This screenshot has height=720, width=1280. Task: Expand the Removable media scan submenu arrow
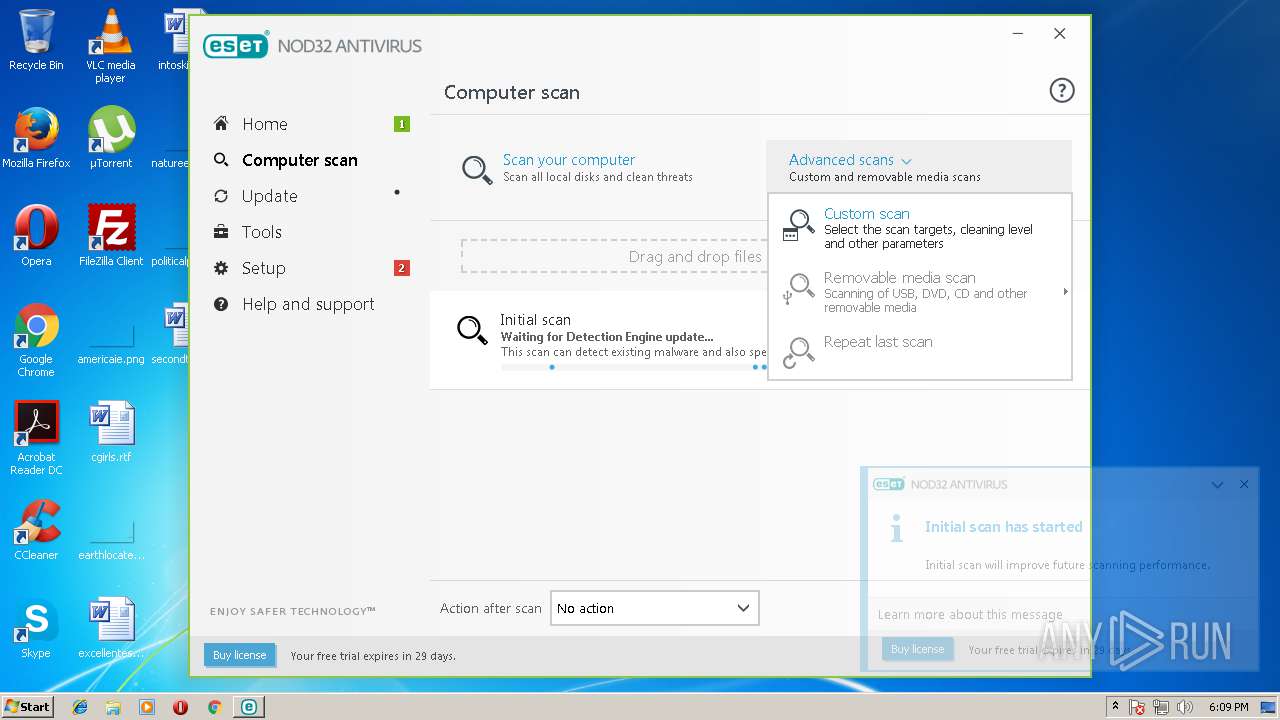coord(1065,292)
